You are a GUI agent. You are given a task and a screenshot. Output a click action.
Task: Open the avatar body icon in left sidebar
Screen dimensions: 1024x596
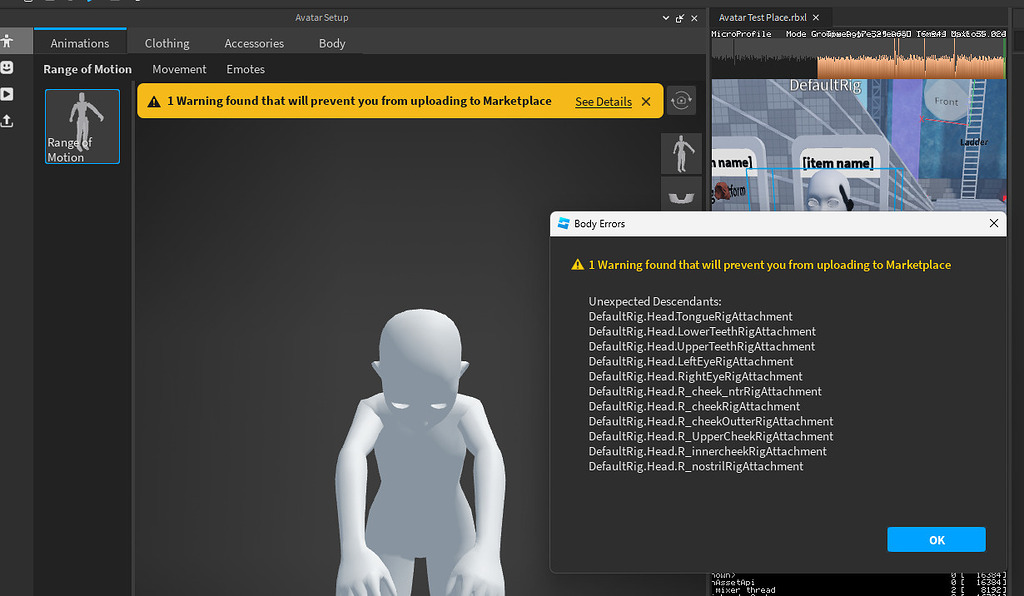point(7,42)
